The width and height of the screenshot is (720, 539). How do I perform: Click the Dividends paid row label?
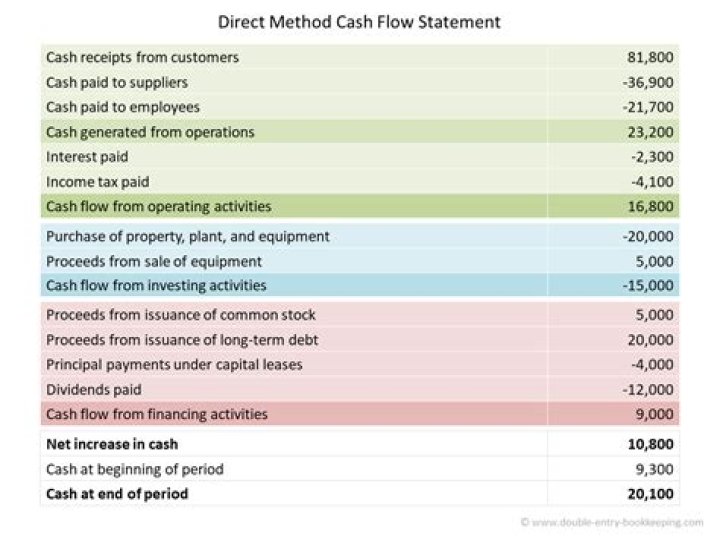(94, 389)
